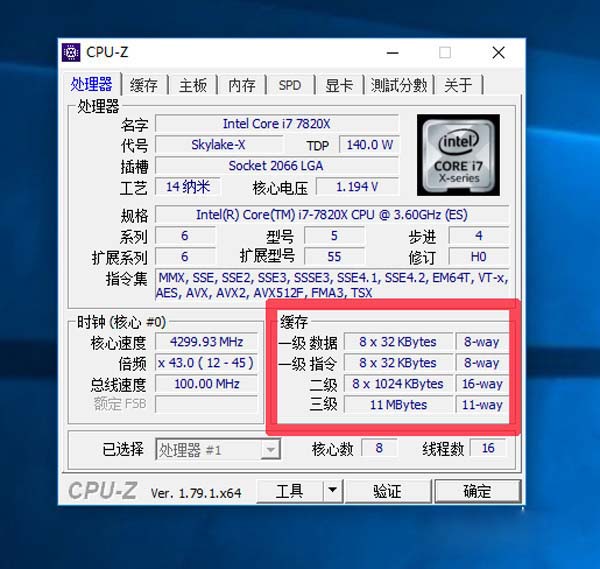The image size is (600, 569).
Task: Open the 主板 tab
Action: click(193, 85)
